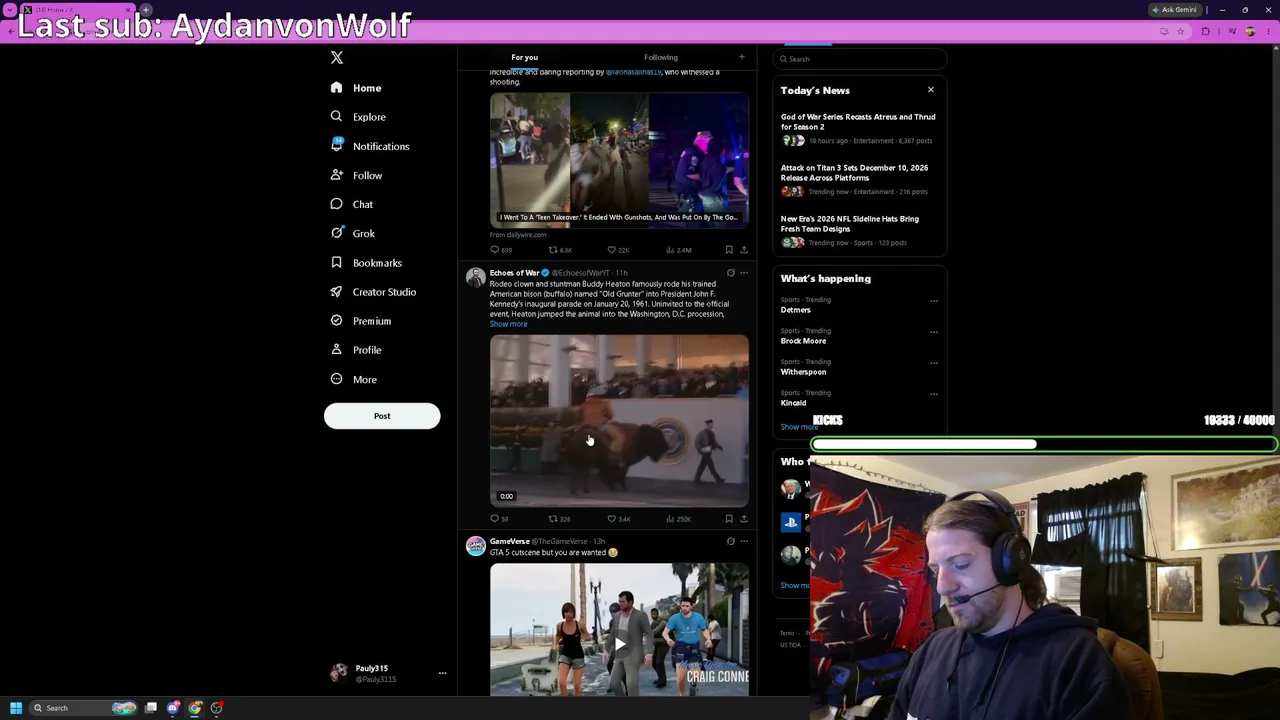The height and width of the screenshot is (720, 1280).
Task: Open more options for Kincaid trend
Action: (x=934, y=394)
